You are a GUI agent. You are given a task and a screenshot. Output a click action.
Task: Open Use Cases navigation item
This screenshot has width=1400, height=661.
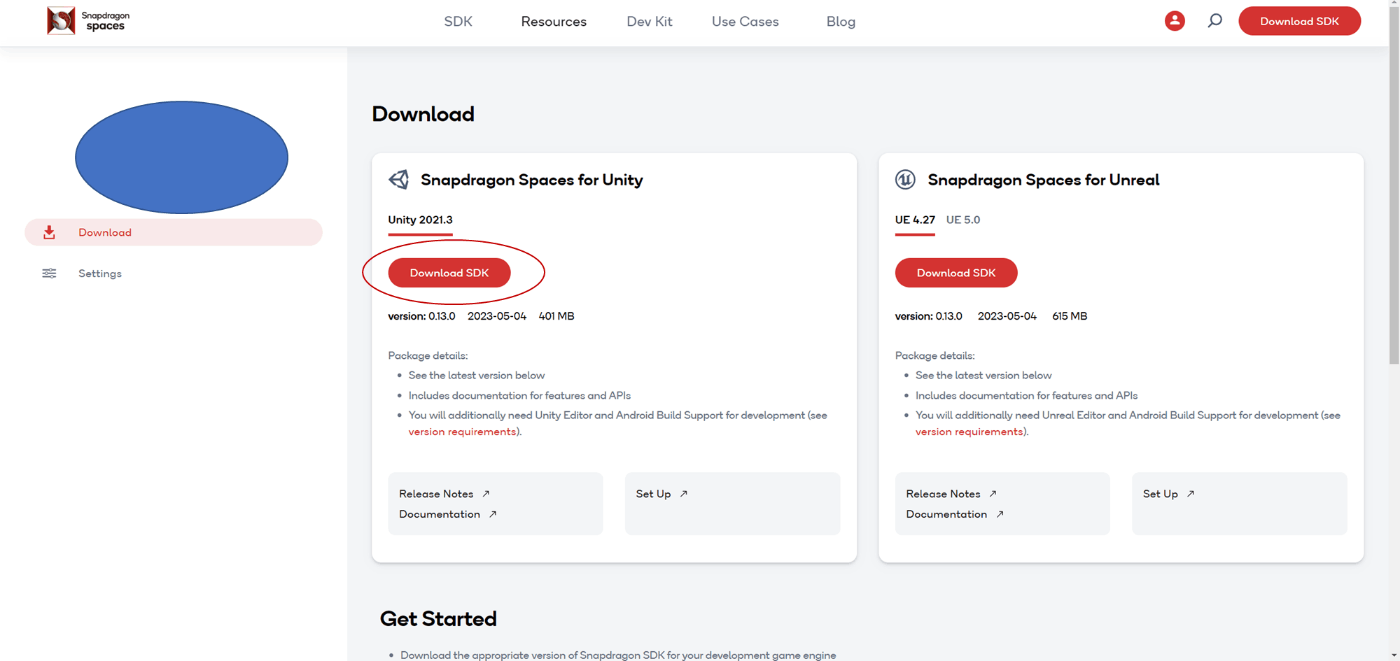(745, 21)
